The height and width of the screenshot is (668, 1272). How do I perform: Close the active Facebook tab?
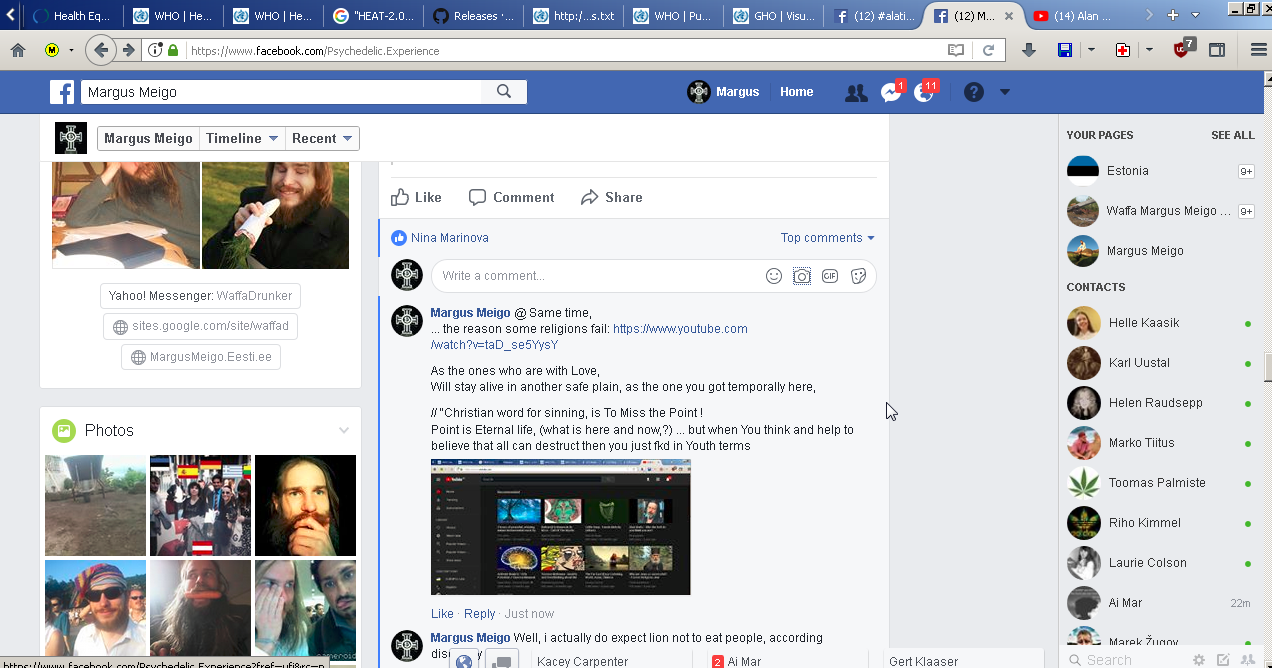[x=1010, y=16]
